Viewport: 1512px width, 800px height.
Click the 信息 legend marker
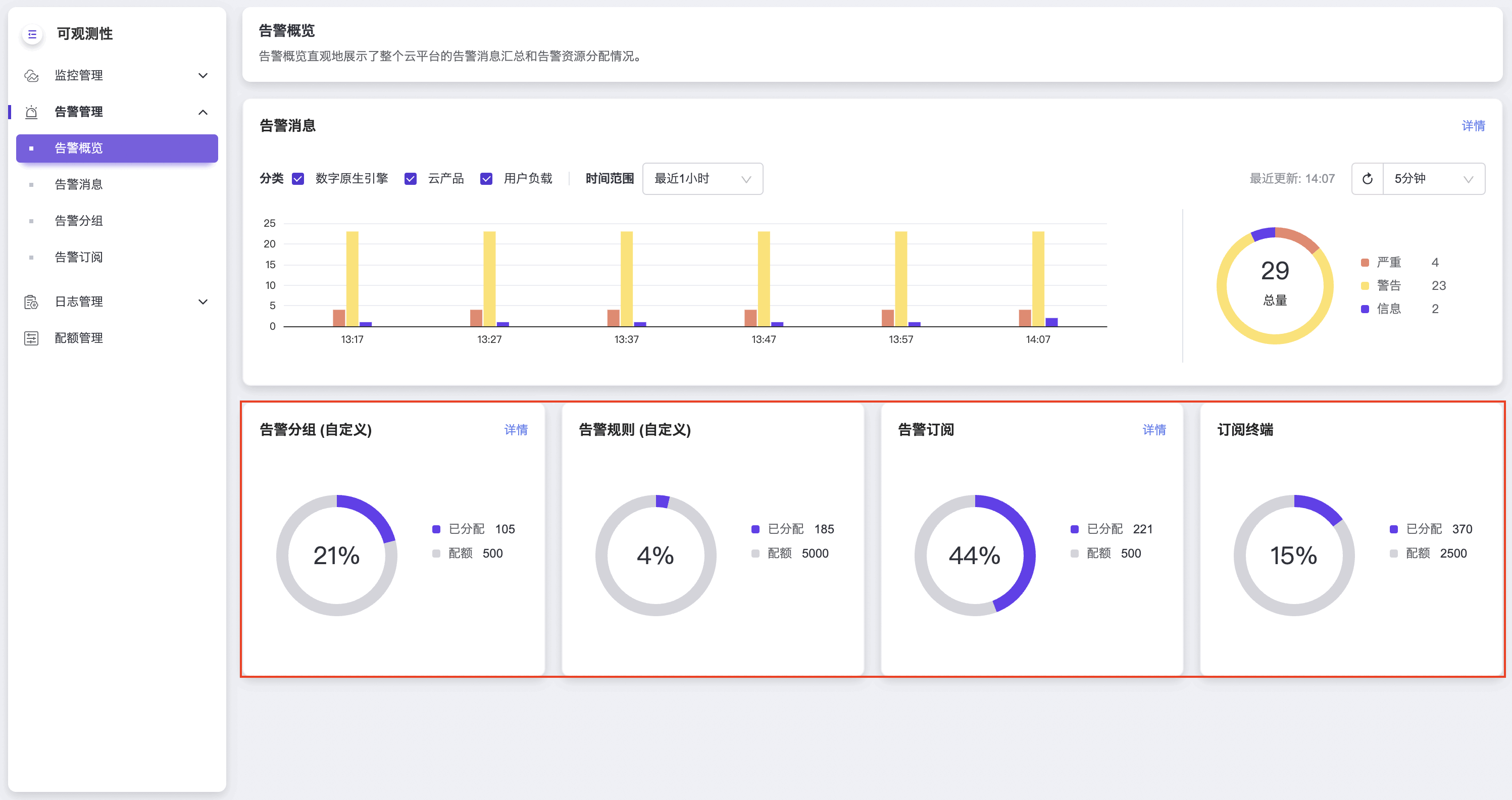[x=1365, y=309]
